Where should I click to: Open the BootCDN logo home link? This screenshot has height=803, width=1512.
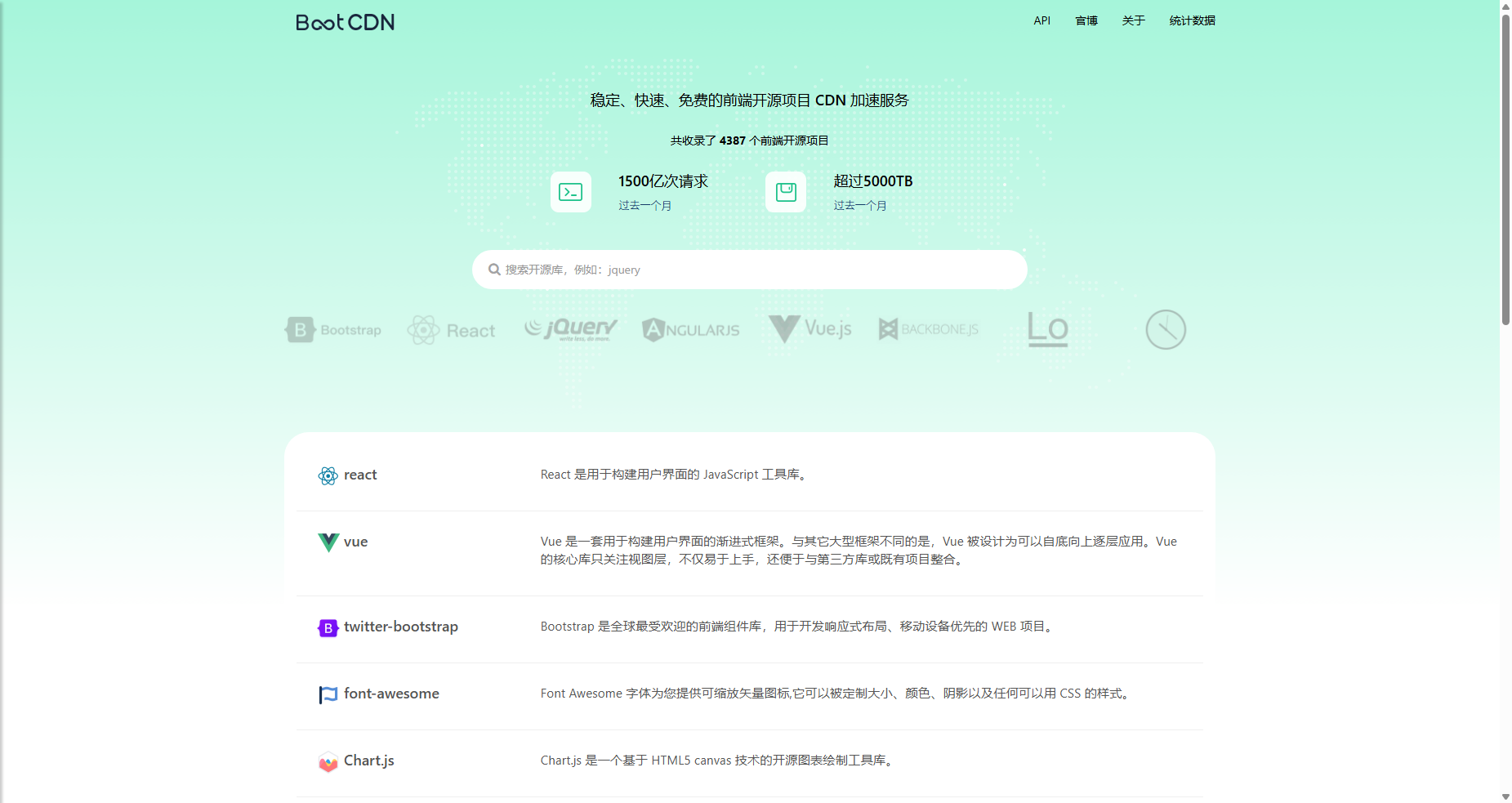click(345, 22)
